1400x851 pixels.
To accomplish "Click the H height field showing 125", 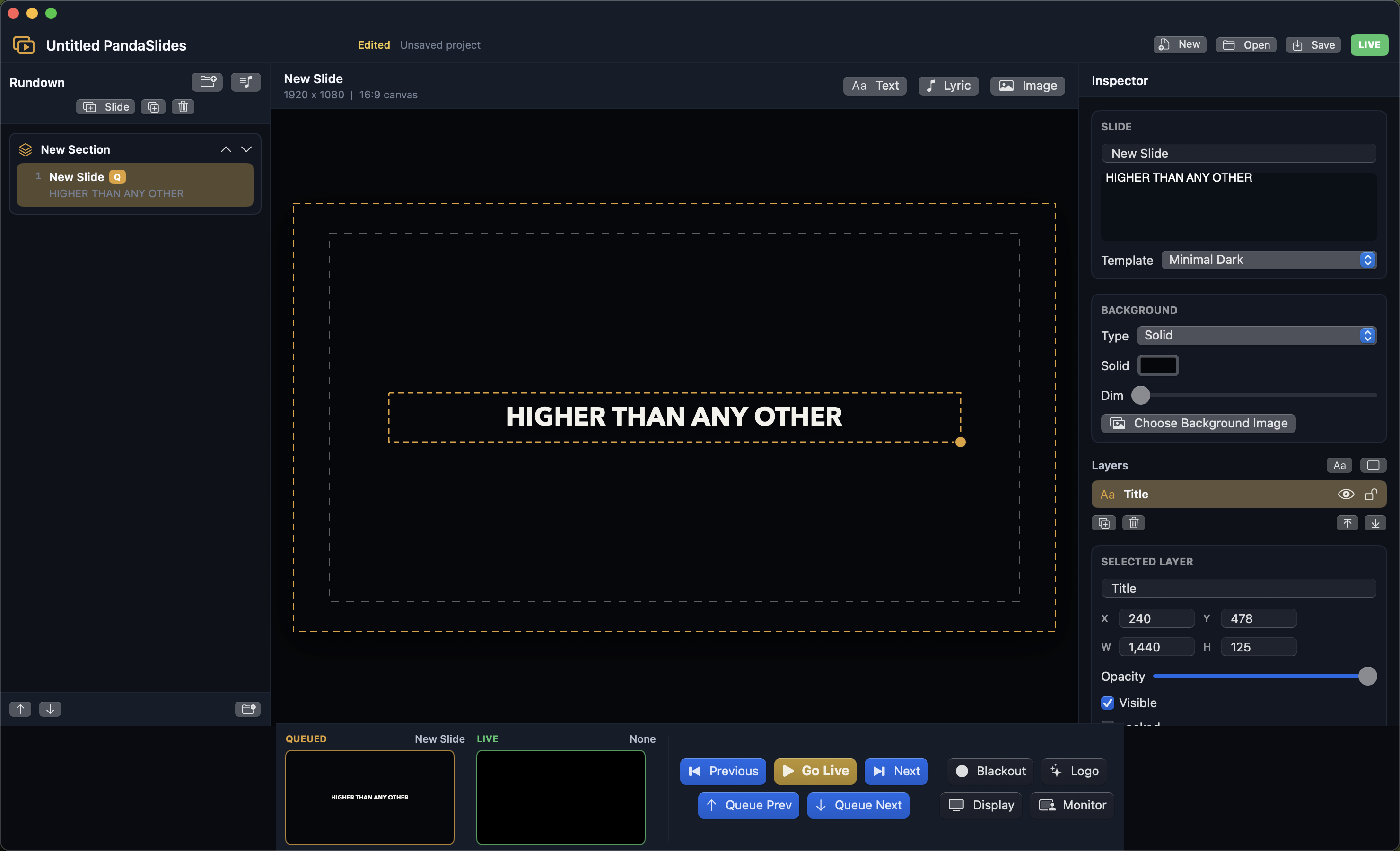I will [x=1259, y=647].
